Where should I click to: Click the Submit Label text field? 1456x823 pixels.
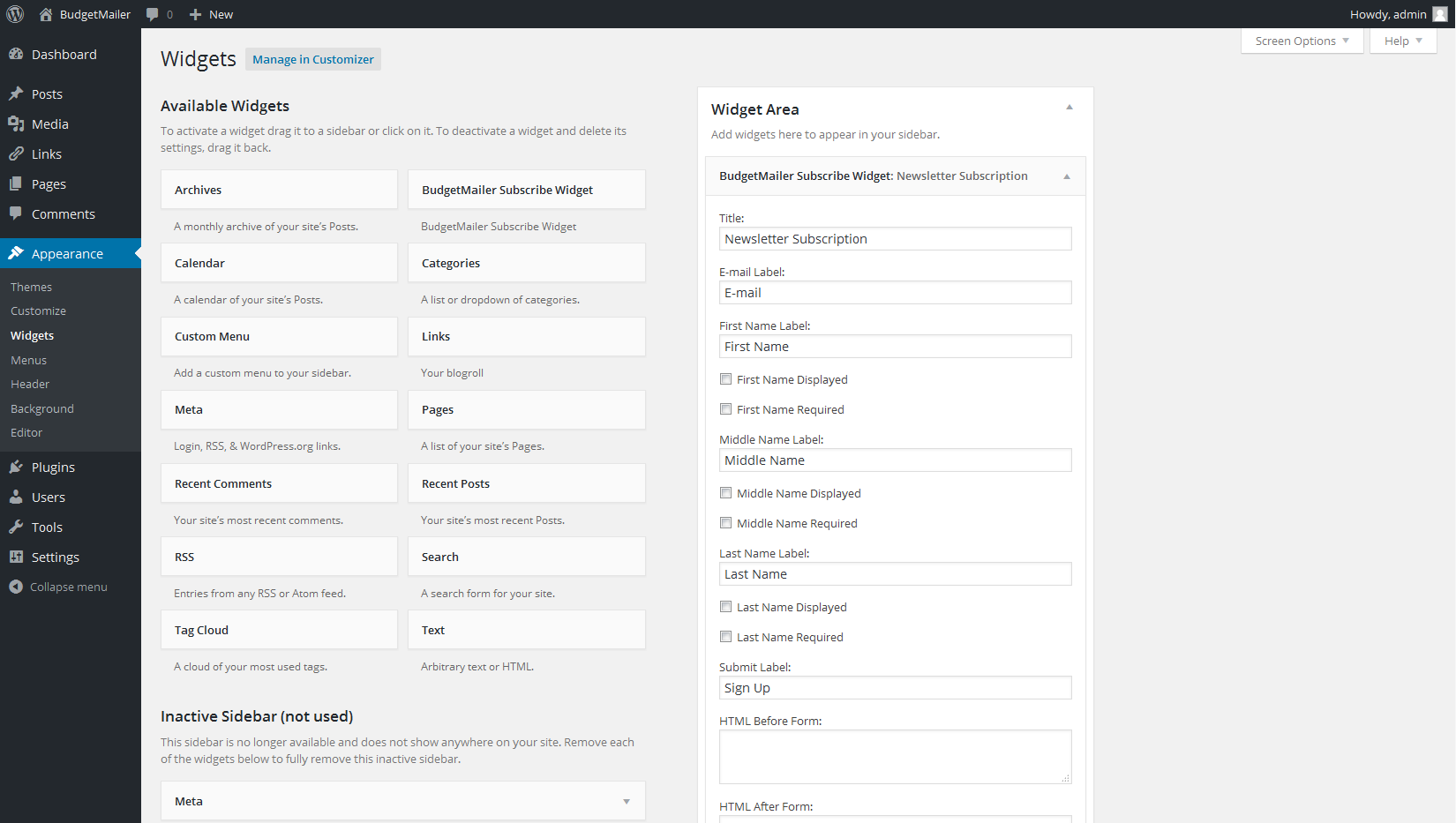pos(895,688)
